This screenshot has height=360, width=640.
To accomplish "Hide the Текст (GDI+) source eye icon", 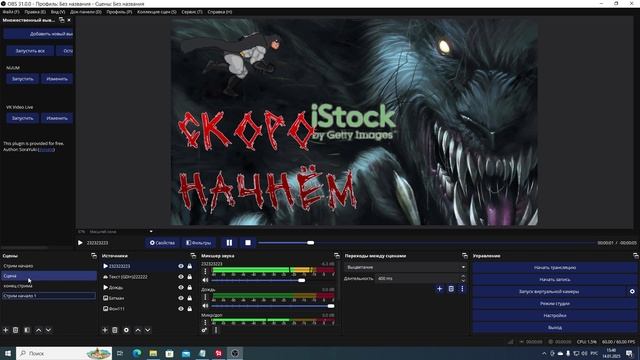I will (181, 277).
